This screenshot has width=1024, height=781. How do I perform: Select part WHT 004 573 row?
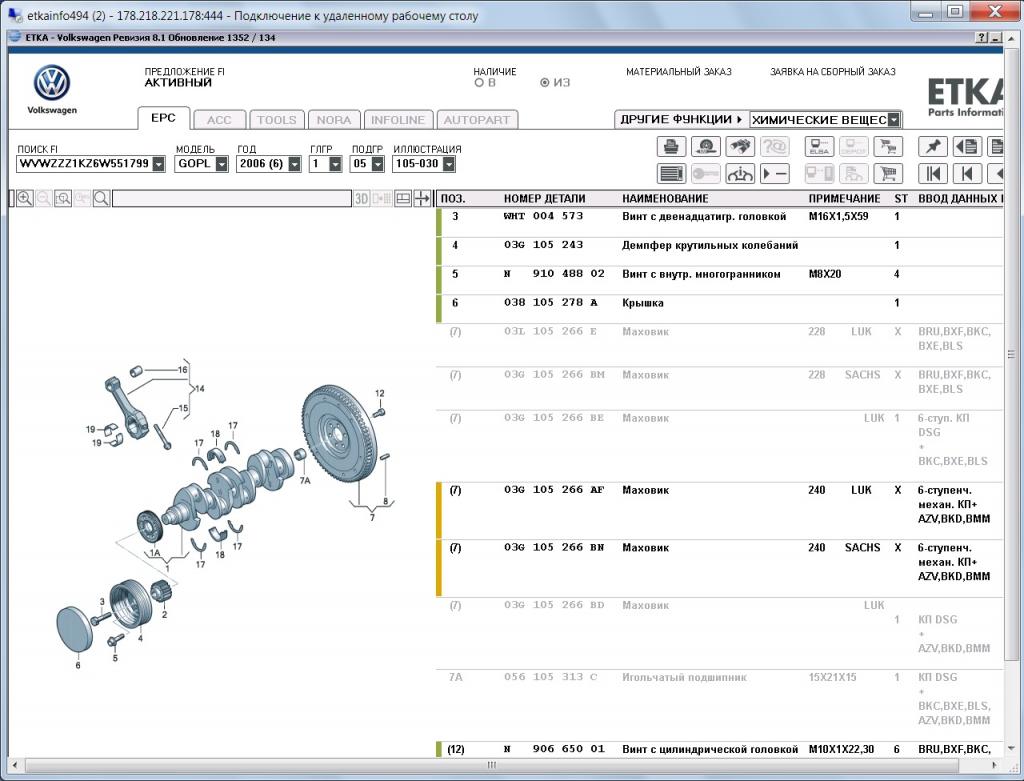(x=720, y=222)
